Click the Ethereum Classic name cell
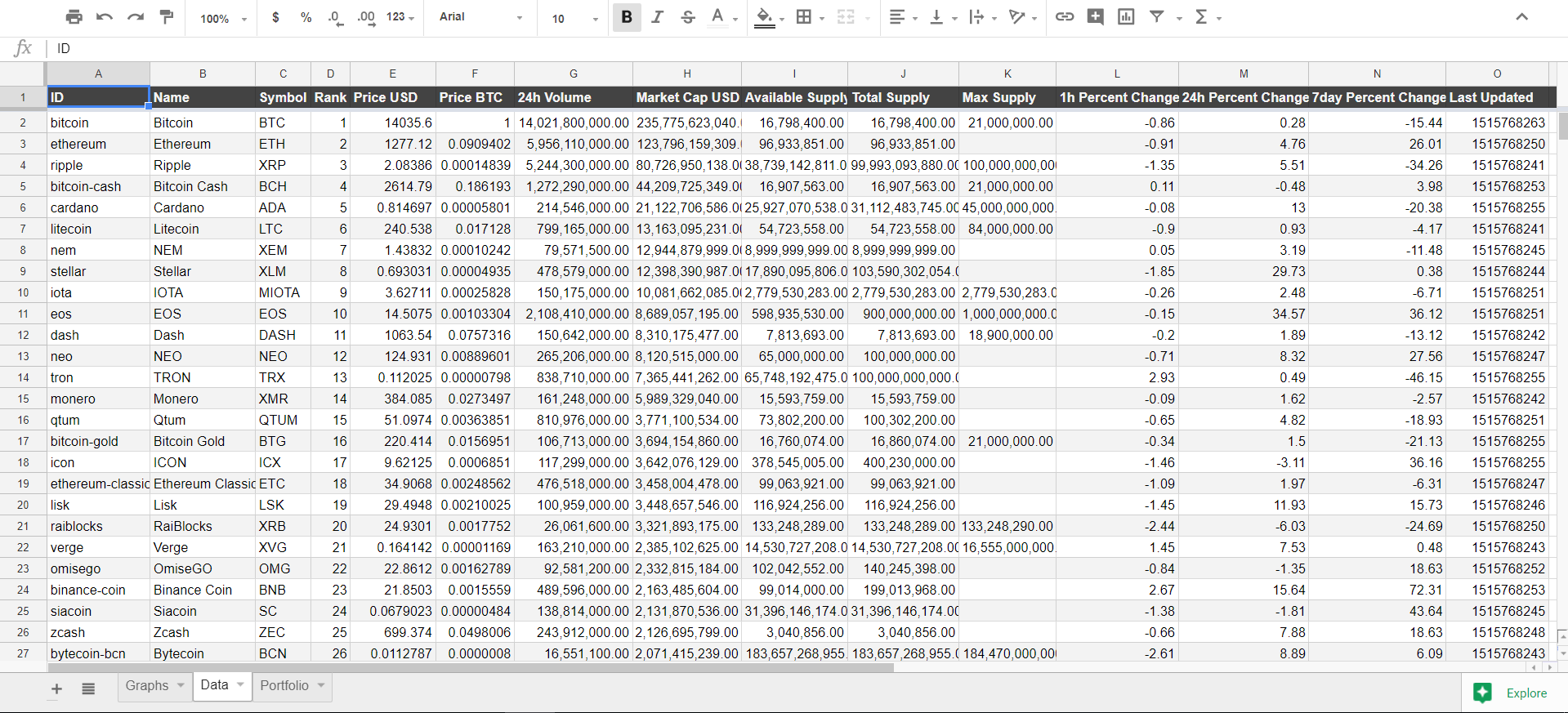 [x=203, y=484]
